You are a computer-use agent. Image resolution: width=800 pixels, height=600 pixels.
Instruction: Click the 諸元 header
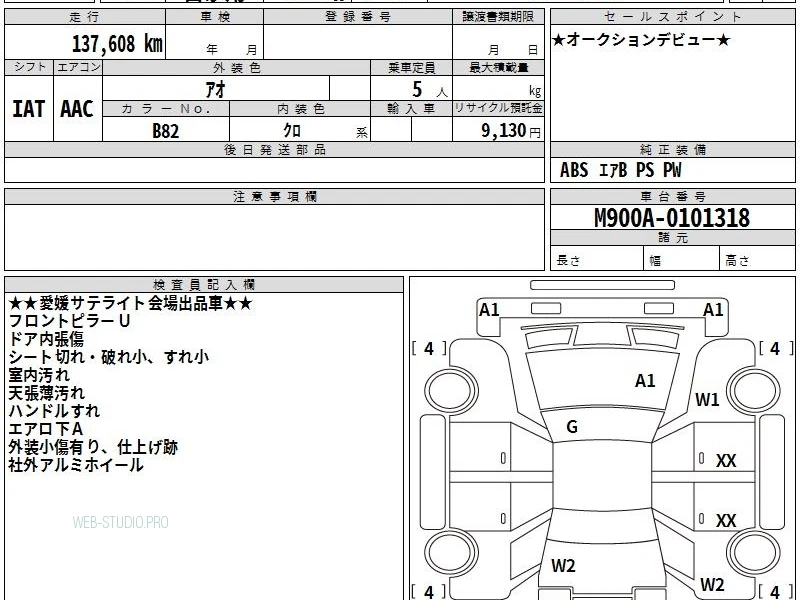coord(672,237)
